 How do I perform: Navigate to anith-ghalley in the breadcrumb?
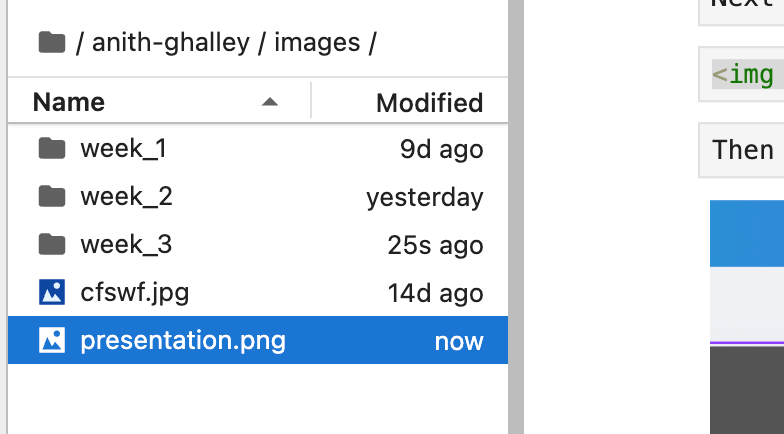point(176,43)
